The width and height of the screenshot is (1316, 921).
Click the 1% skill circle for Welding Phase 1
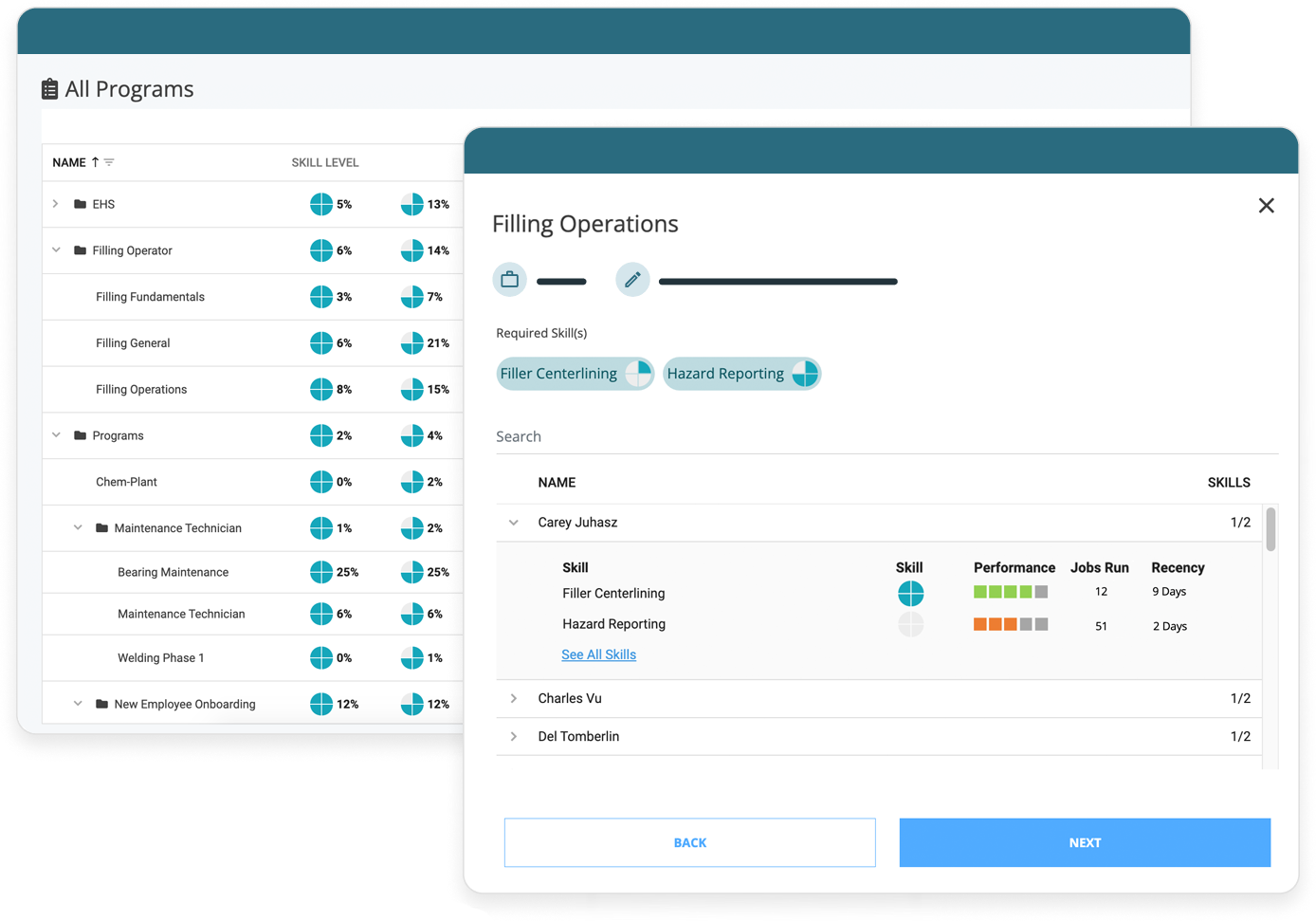pyautogui.click(x=411, y=657)
